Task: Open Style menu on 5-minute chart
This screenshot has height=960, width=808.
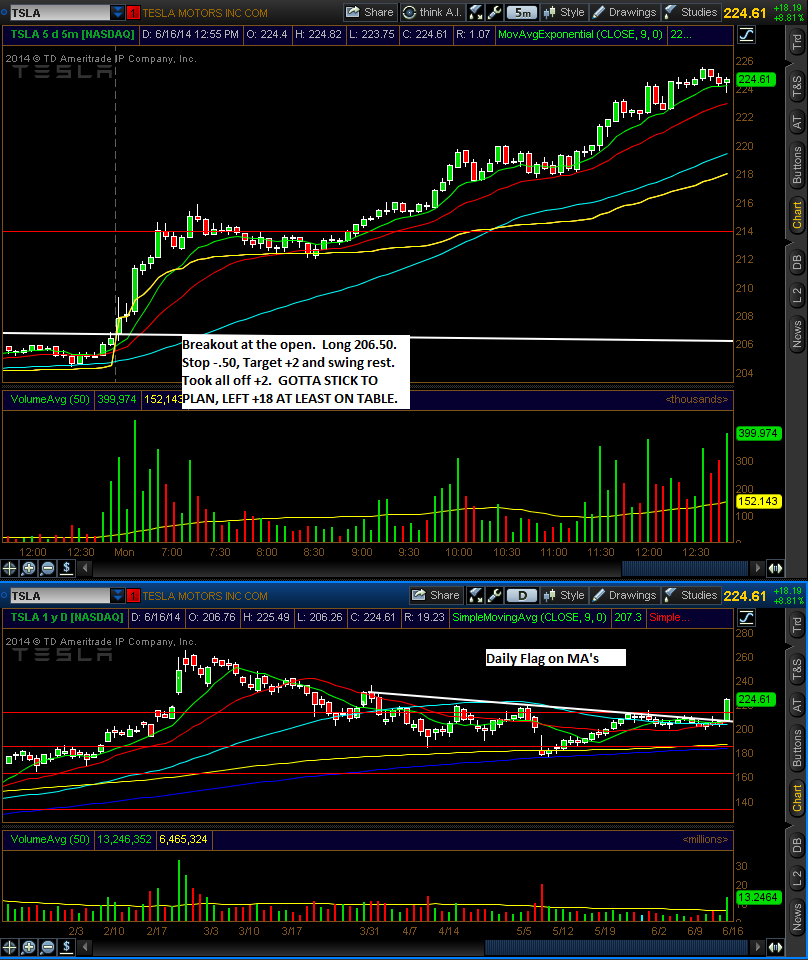Action: (564, 12)
